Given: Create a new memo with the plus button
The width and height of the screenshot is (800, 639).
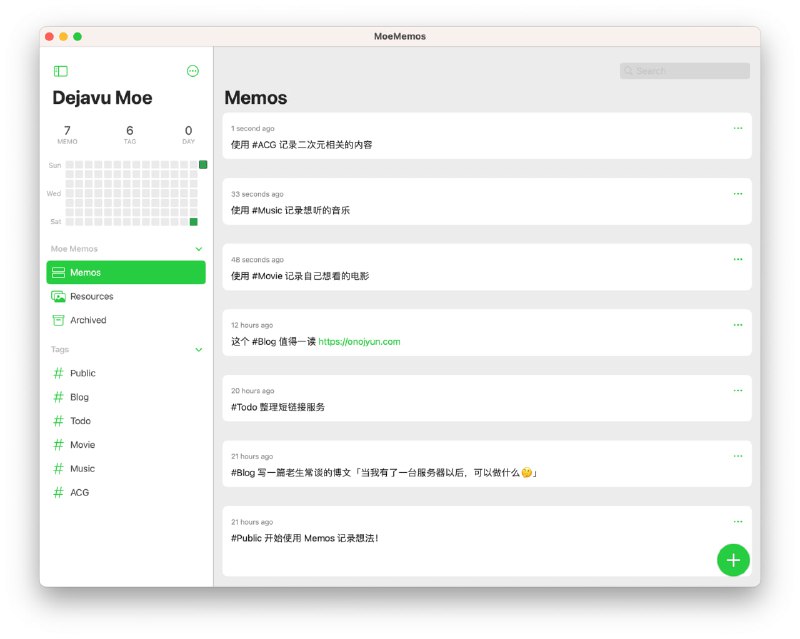Looking at the screenshot, I should point(733,560).
